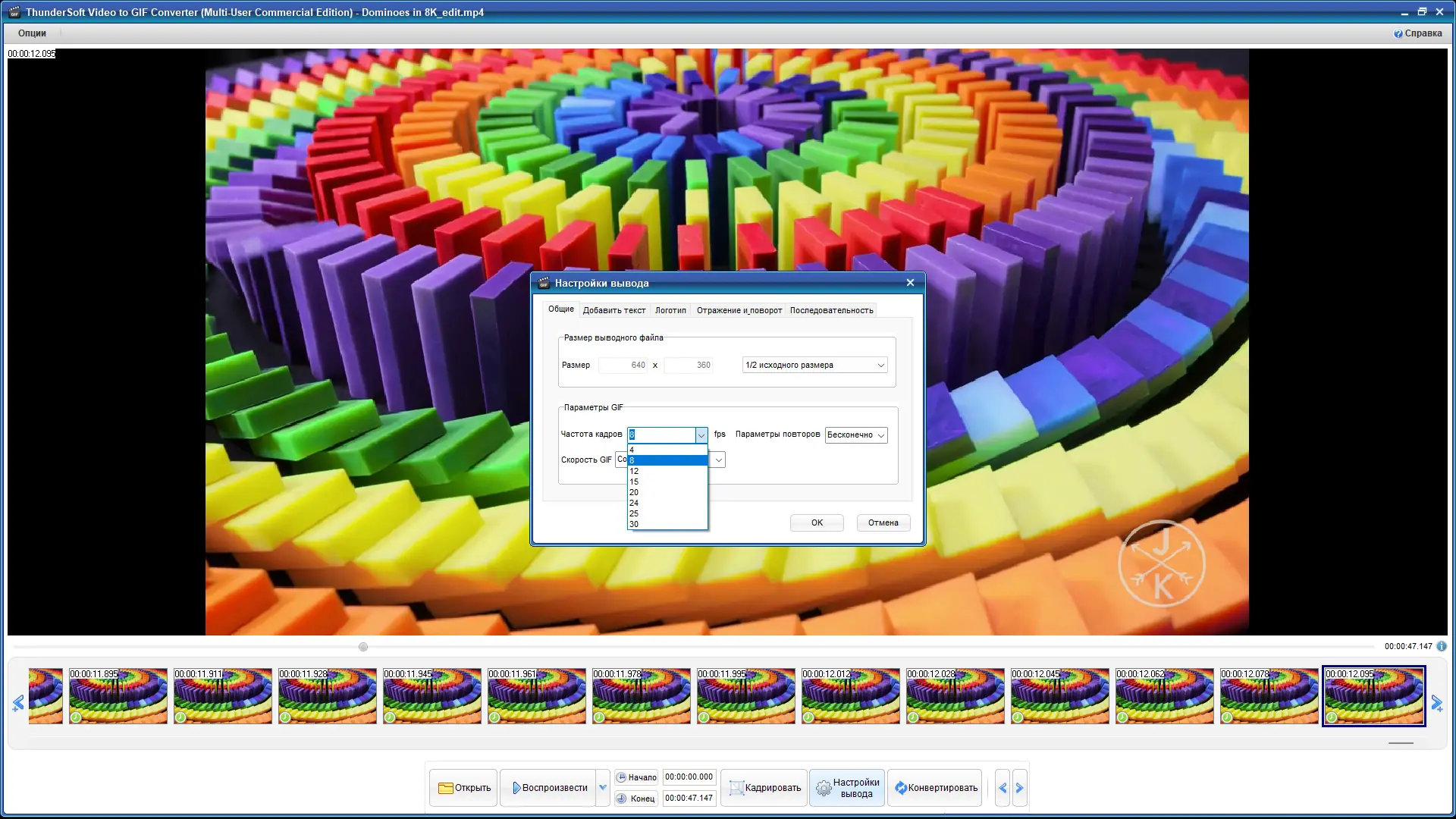Screen dimensions: 1456x819
Task: Switch to the Добавить текст tab
Action: (613, 310)
